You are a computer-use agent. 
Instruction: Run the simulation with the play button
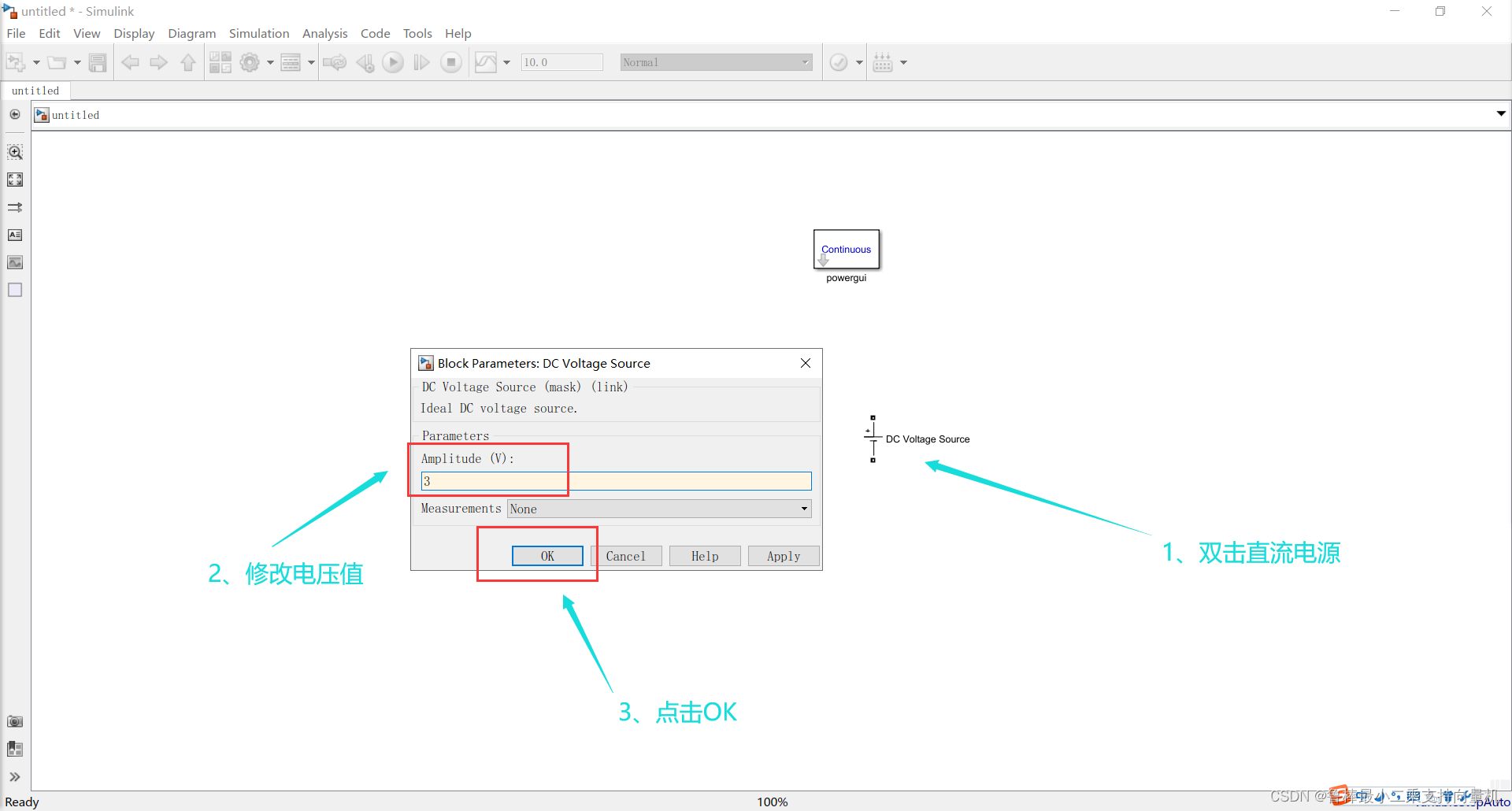pyautogui.click(x=393, y=62)
